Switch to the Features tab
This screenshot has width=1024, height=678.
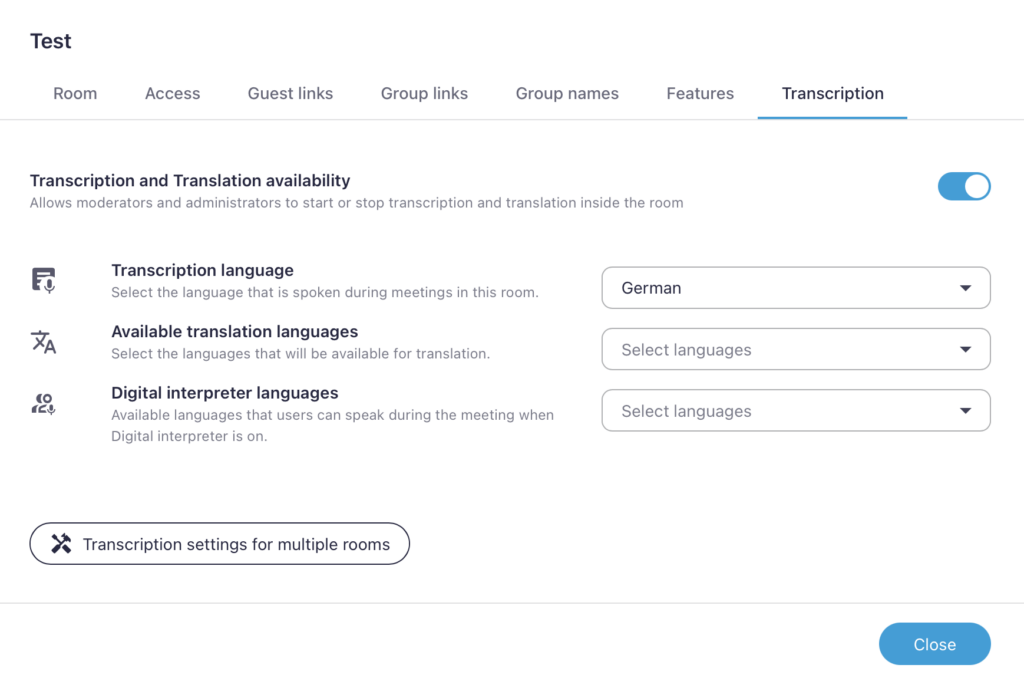700,93
